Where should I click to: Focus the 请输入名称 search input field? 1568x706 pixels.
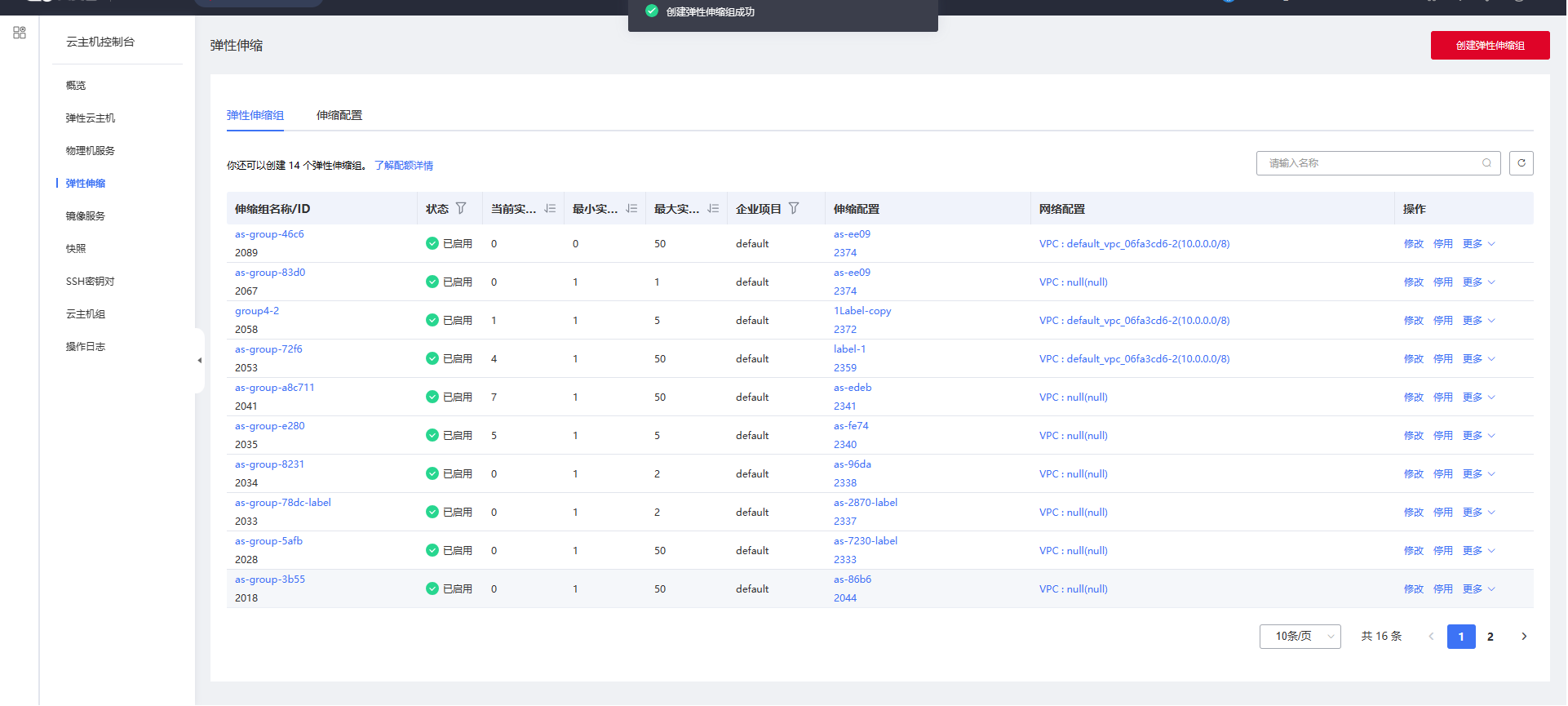(1371, 163)
